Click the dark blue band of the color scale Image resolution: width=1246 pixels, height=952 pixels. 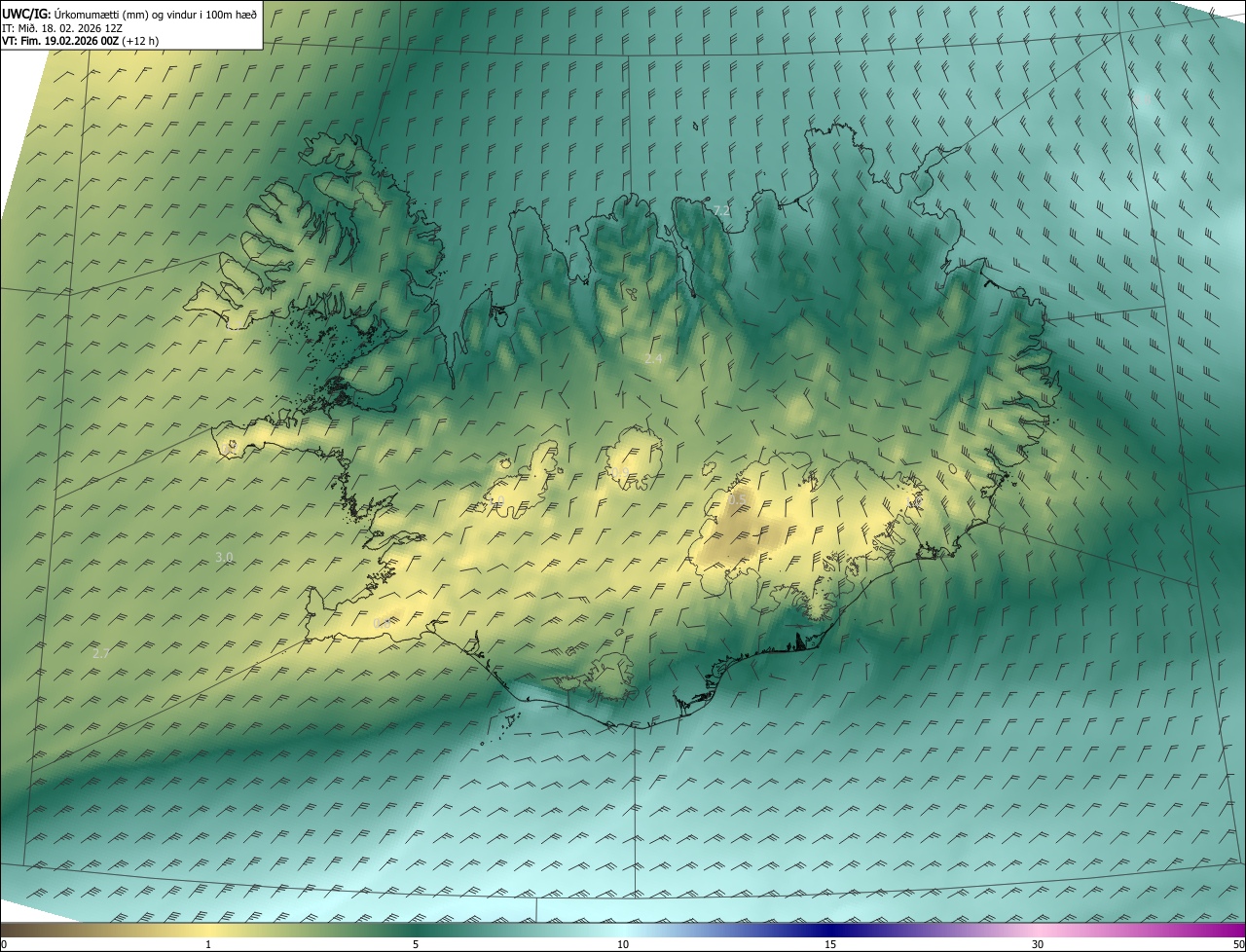[830, 930]
